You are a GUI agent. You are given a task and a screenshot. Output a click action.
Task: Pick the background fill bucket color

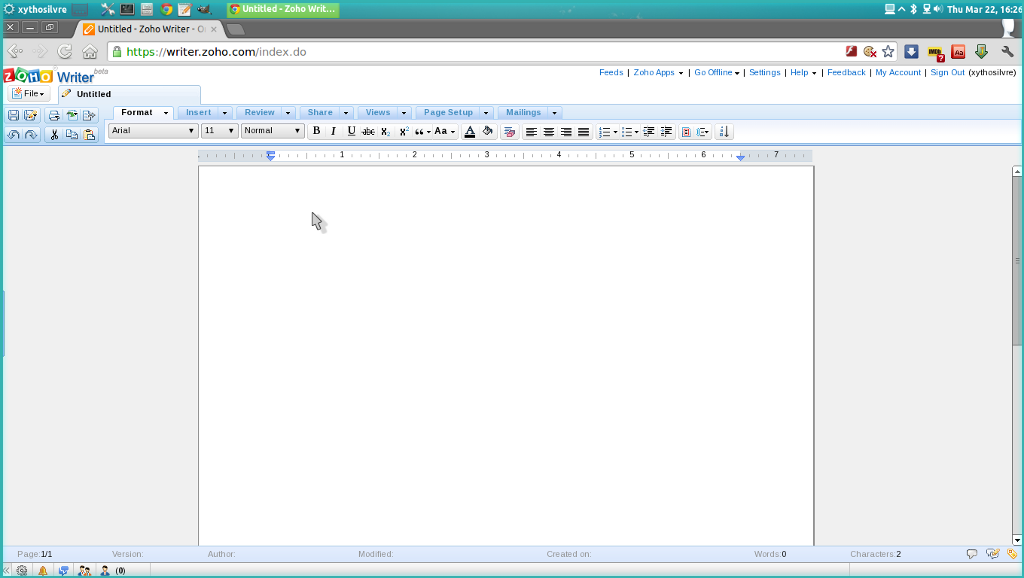pyautogui.click(x=487, y=131)
